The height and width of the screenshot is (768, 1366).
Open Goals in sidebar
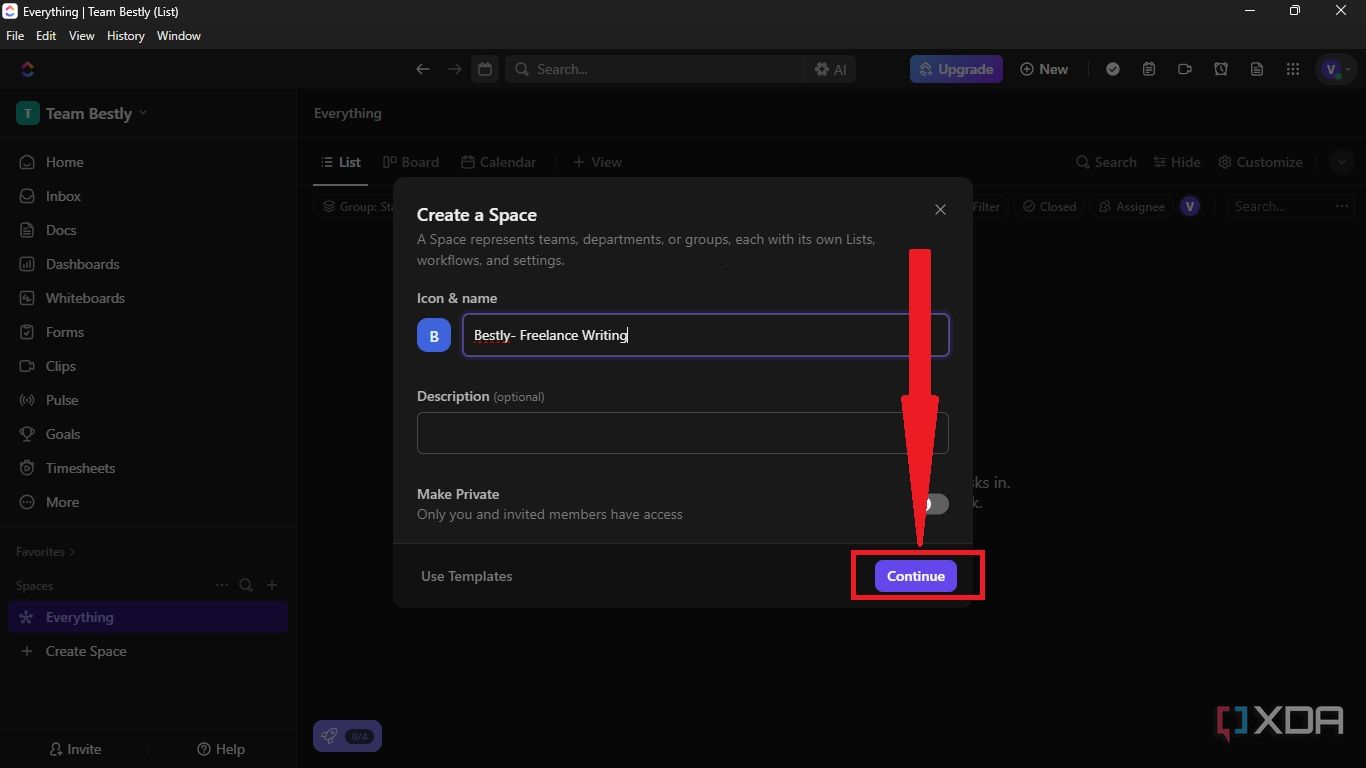[148, 434]
